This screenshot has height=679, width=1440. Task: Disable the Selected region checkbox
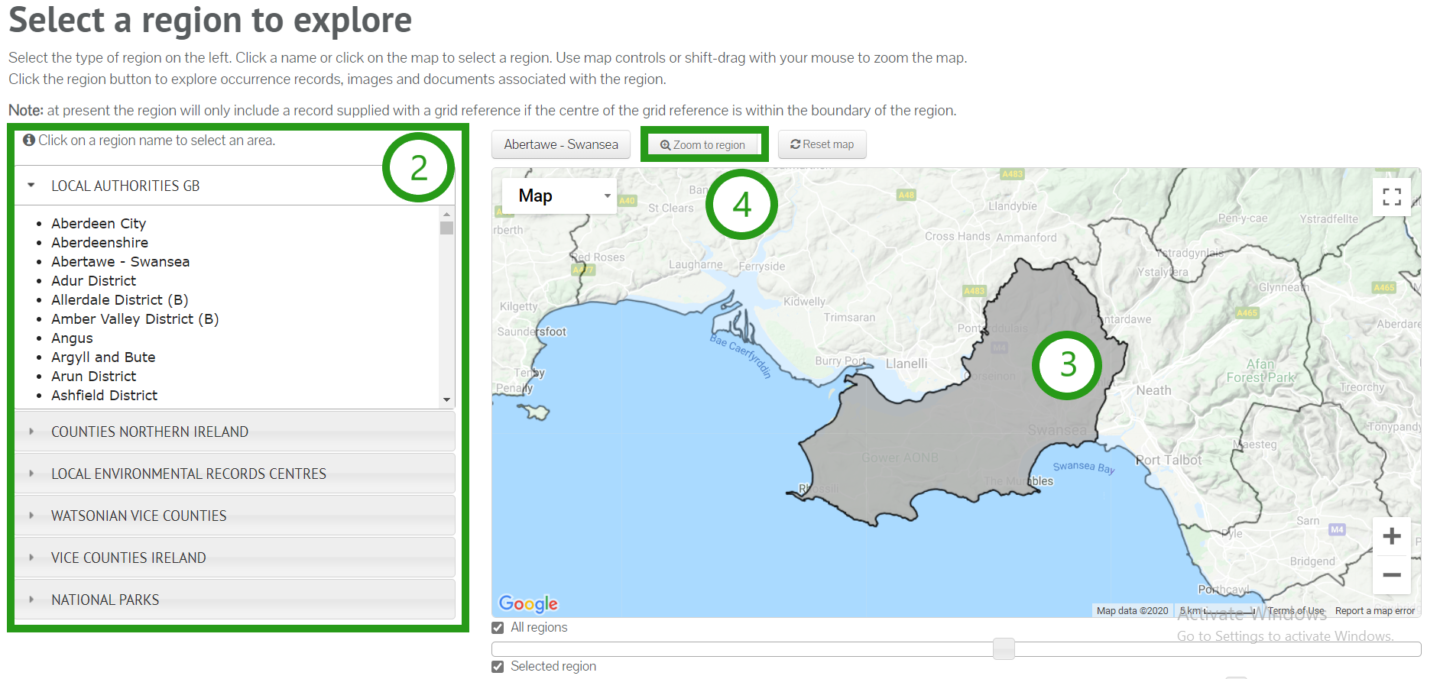coord(497,665)
